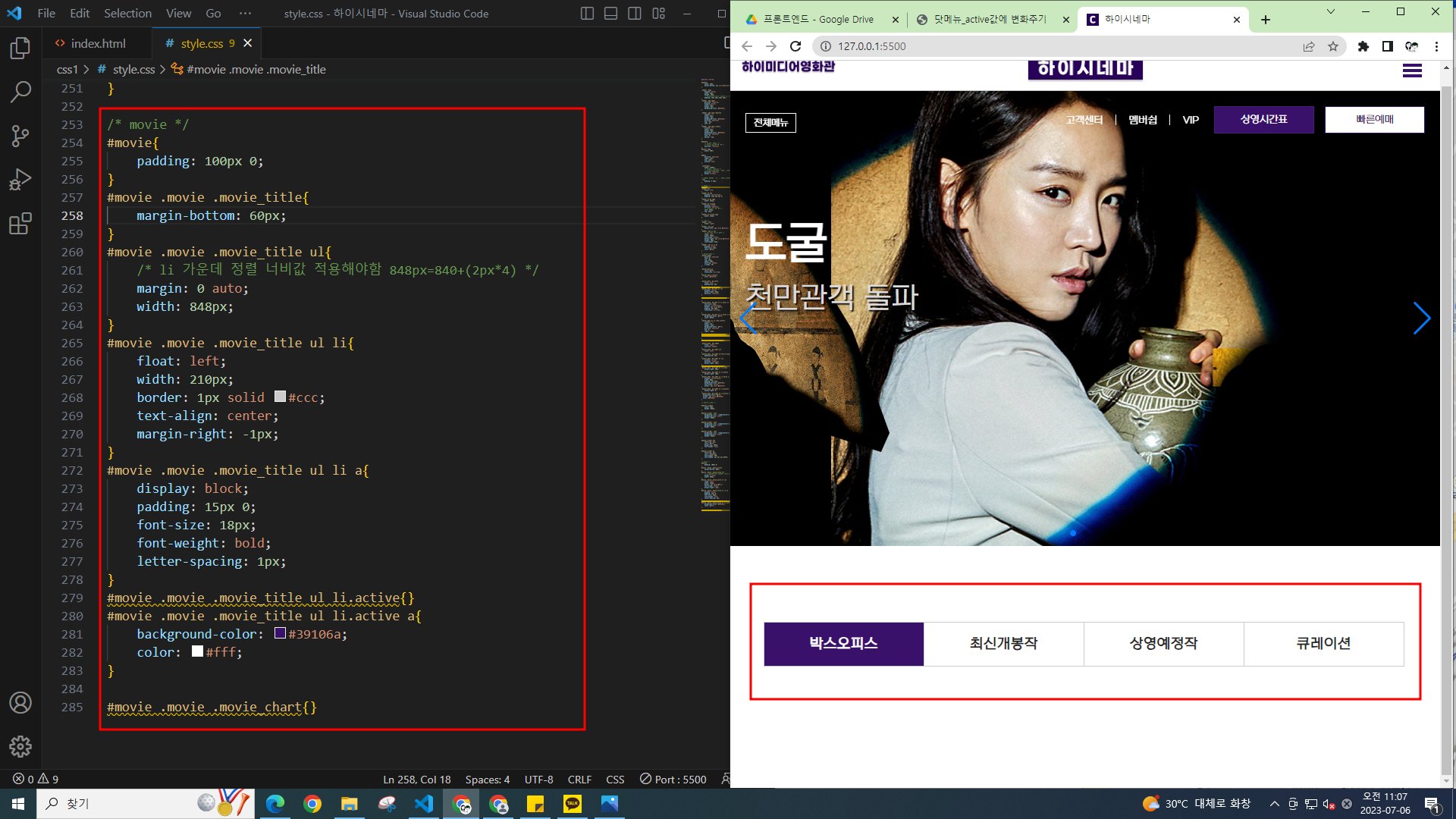The height and width of the screenshot is (819, 1456).
Task: Toggle Secondary Side Bar layout button
Action: click(x=635, y=14)
